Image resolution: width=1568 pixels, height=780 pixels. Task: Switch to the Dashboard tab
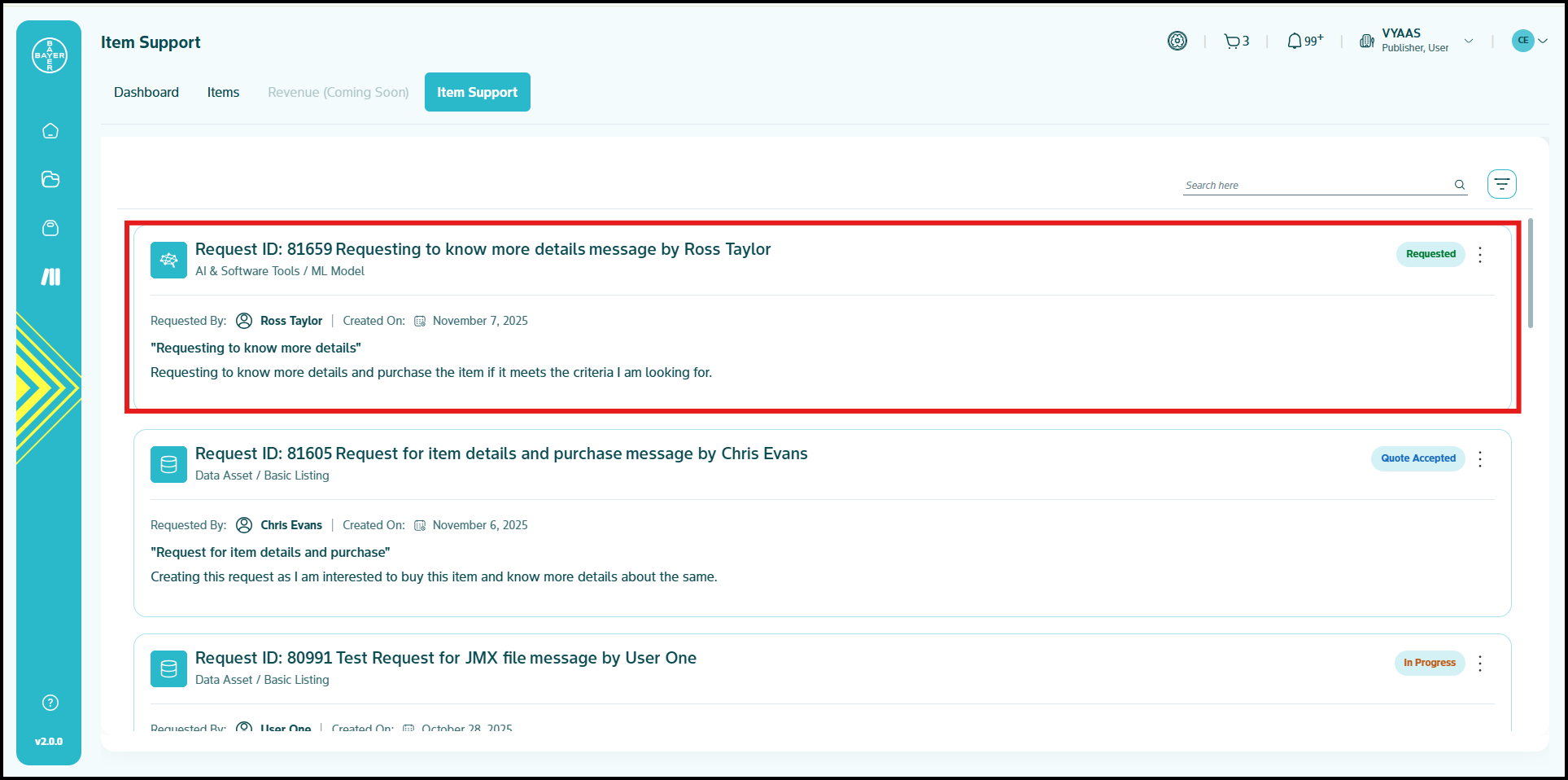(146, 93)
